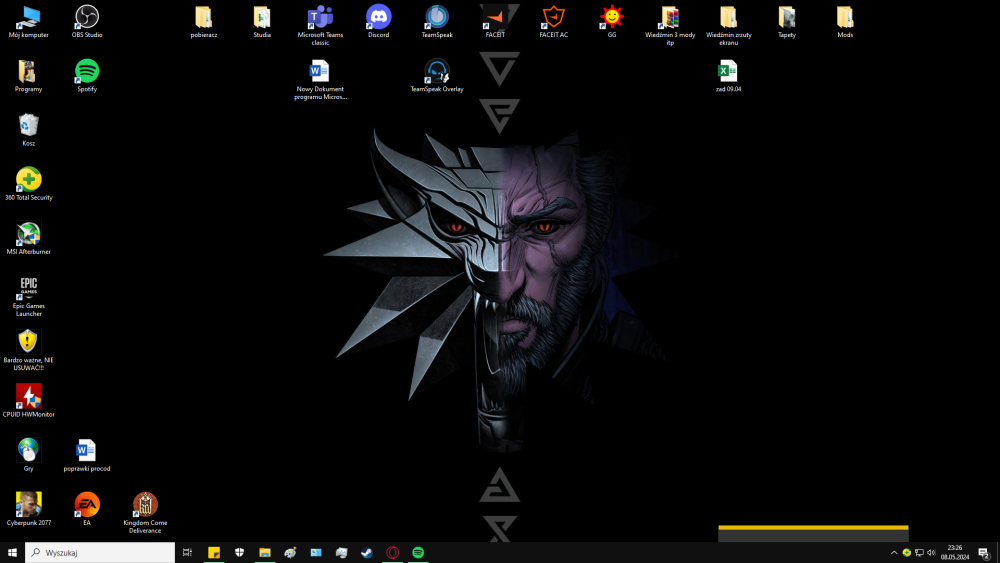Select the CPUID HWMonitor desktop icon

click(x=29, y=396)
